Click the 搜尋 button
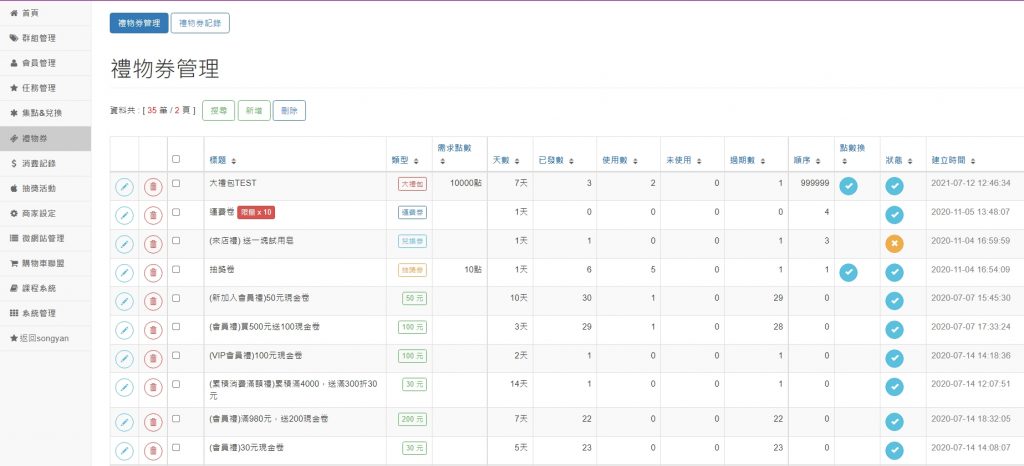 click(218, 111)
